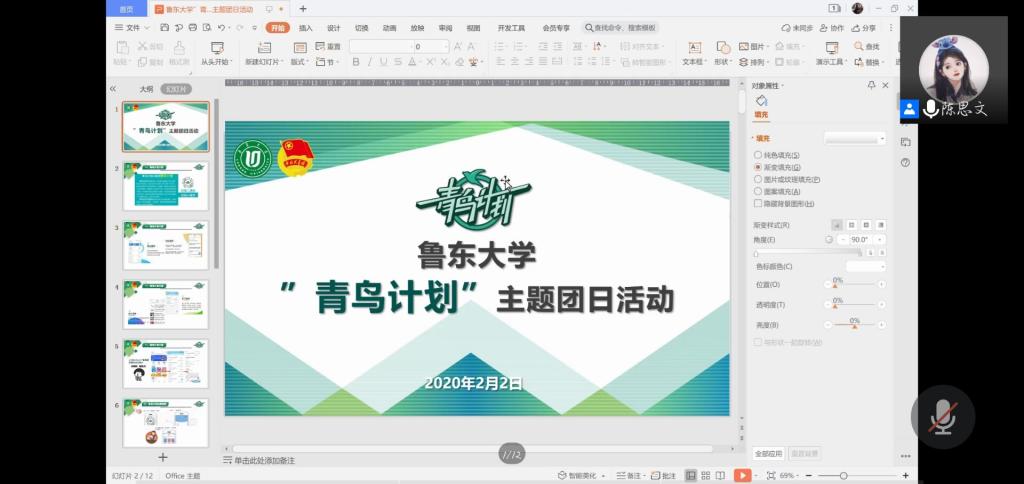This screenshot has height=484, width=1024.
Task: Open the font name combo box
Action: click(381, 46)
